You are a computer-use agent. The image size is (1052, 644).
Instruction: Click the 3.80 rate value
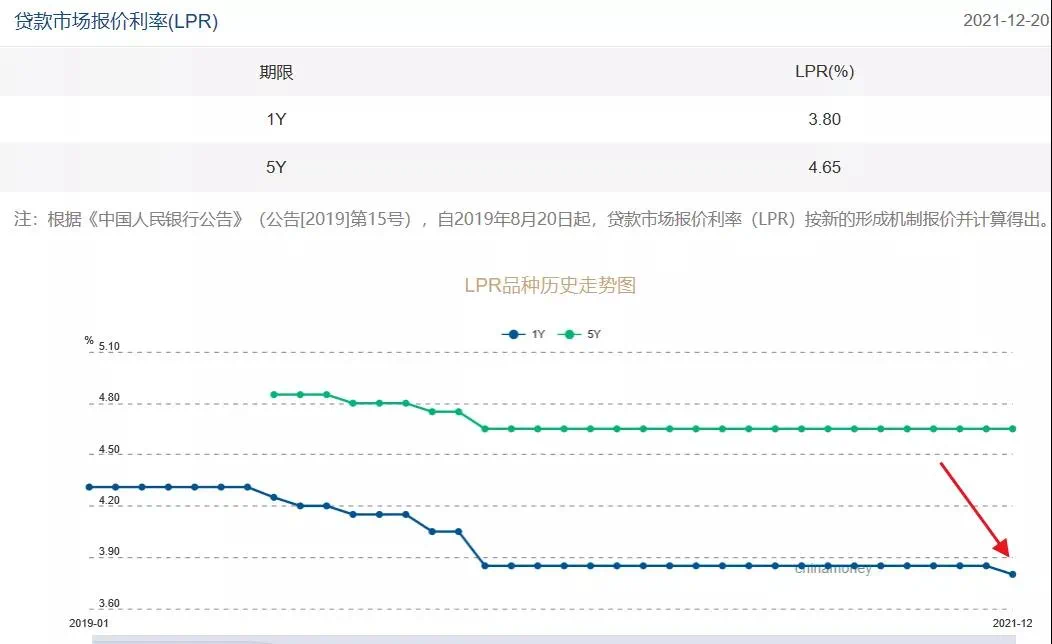pyautogui.click(x=825, y=119)
